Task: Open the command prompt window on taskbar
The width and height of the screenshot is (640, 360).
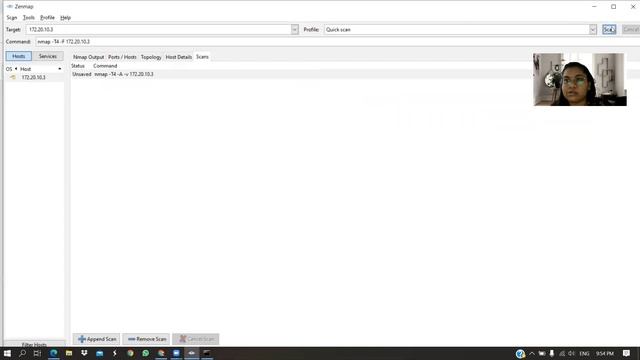Action: coord(207,353)
